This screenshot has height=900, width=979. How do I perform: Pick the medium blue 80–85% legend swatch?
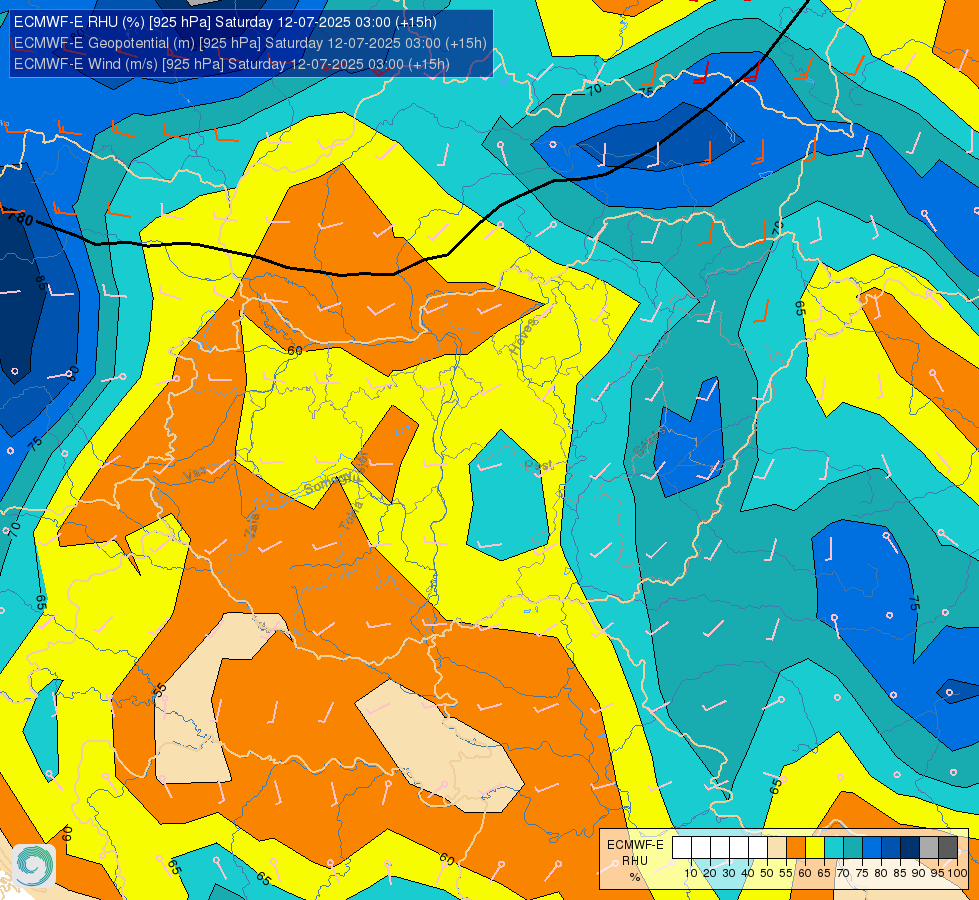coord(890,848)
